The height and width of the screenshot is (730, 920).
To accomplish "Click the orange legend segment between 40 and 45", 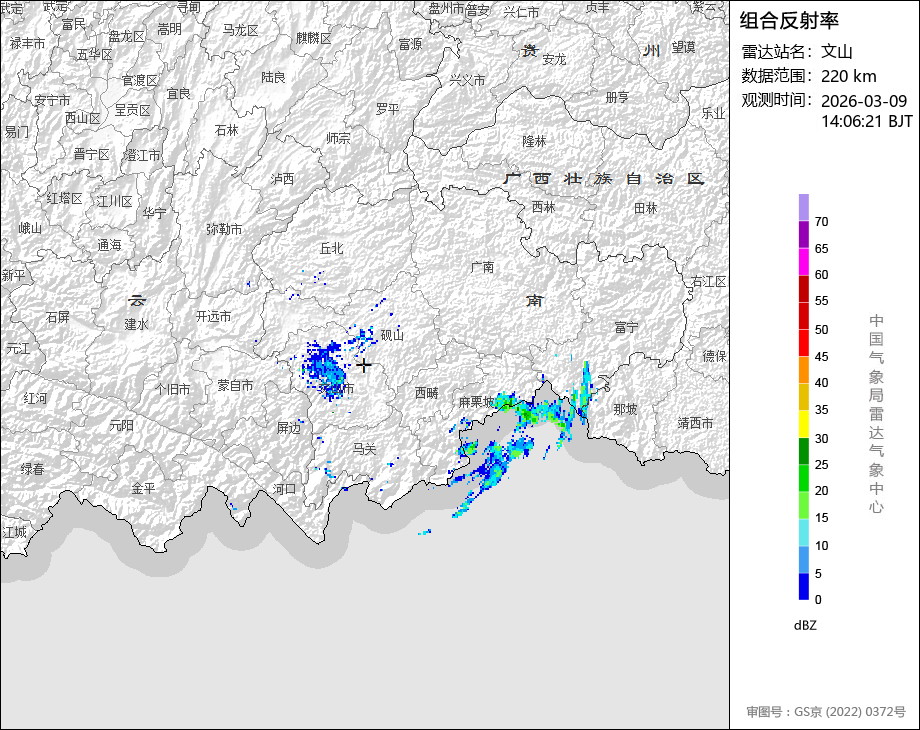I will tap(804, 370).
